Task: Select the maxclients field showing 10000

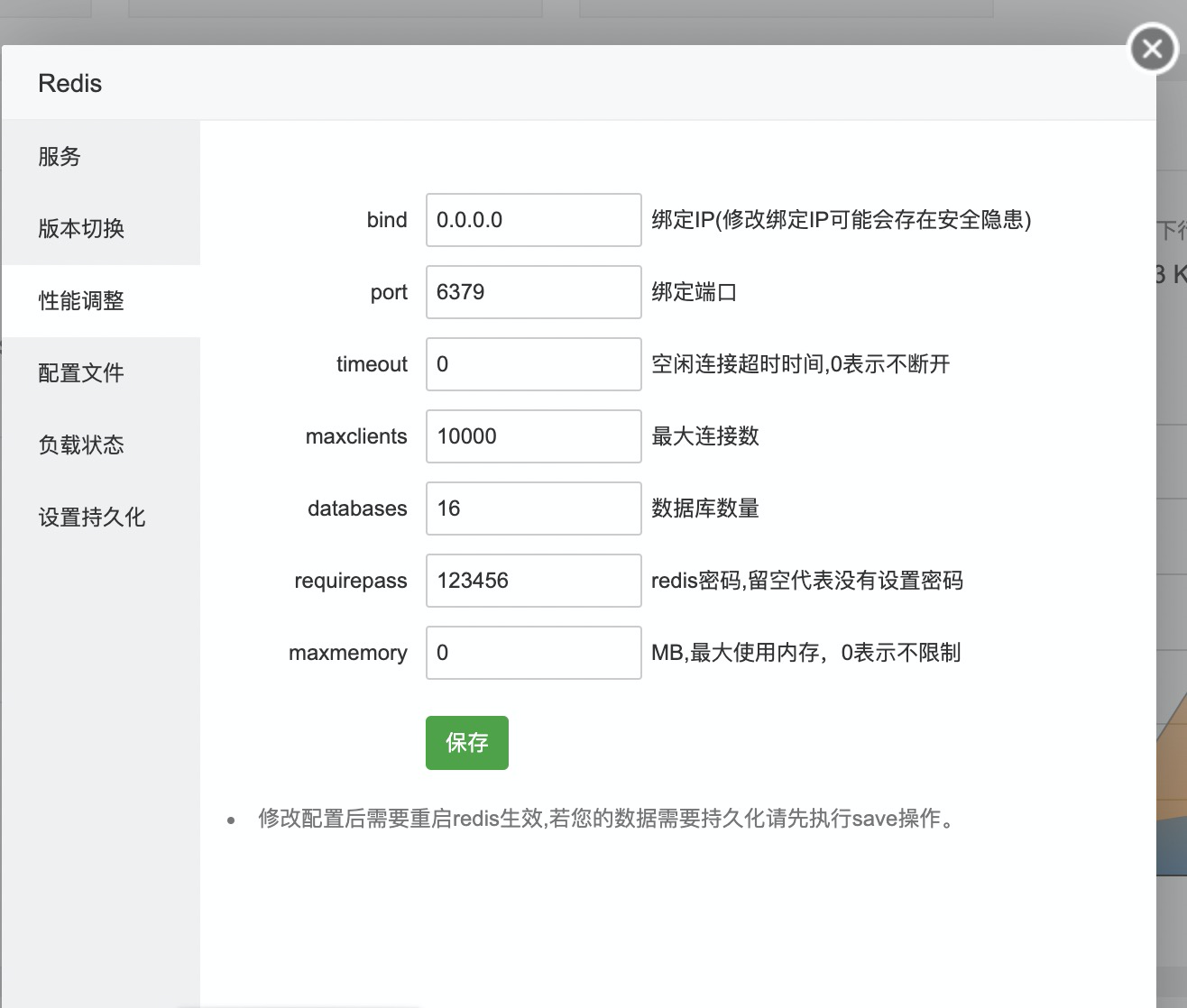Action: [533, 436]
